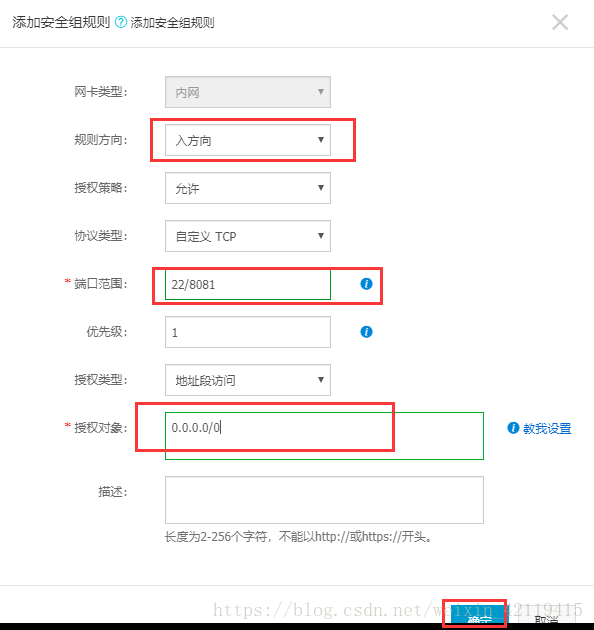Click the 优先级 input field with 1

tap(248, 332)
